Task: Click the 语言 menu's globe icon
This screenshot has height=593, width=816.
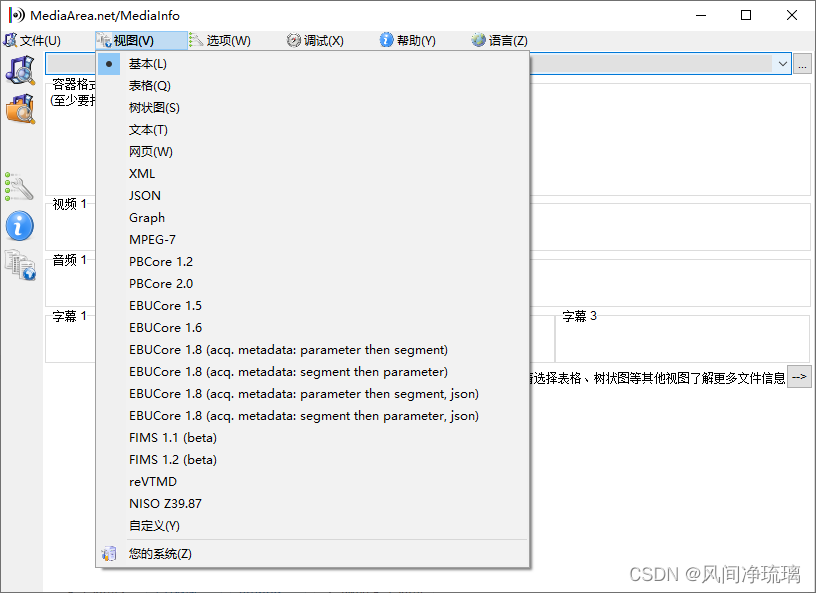Action: click(478, 40)
